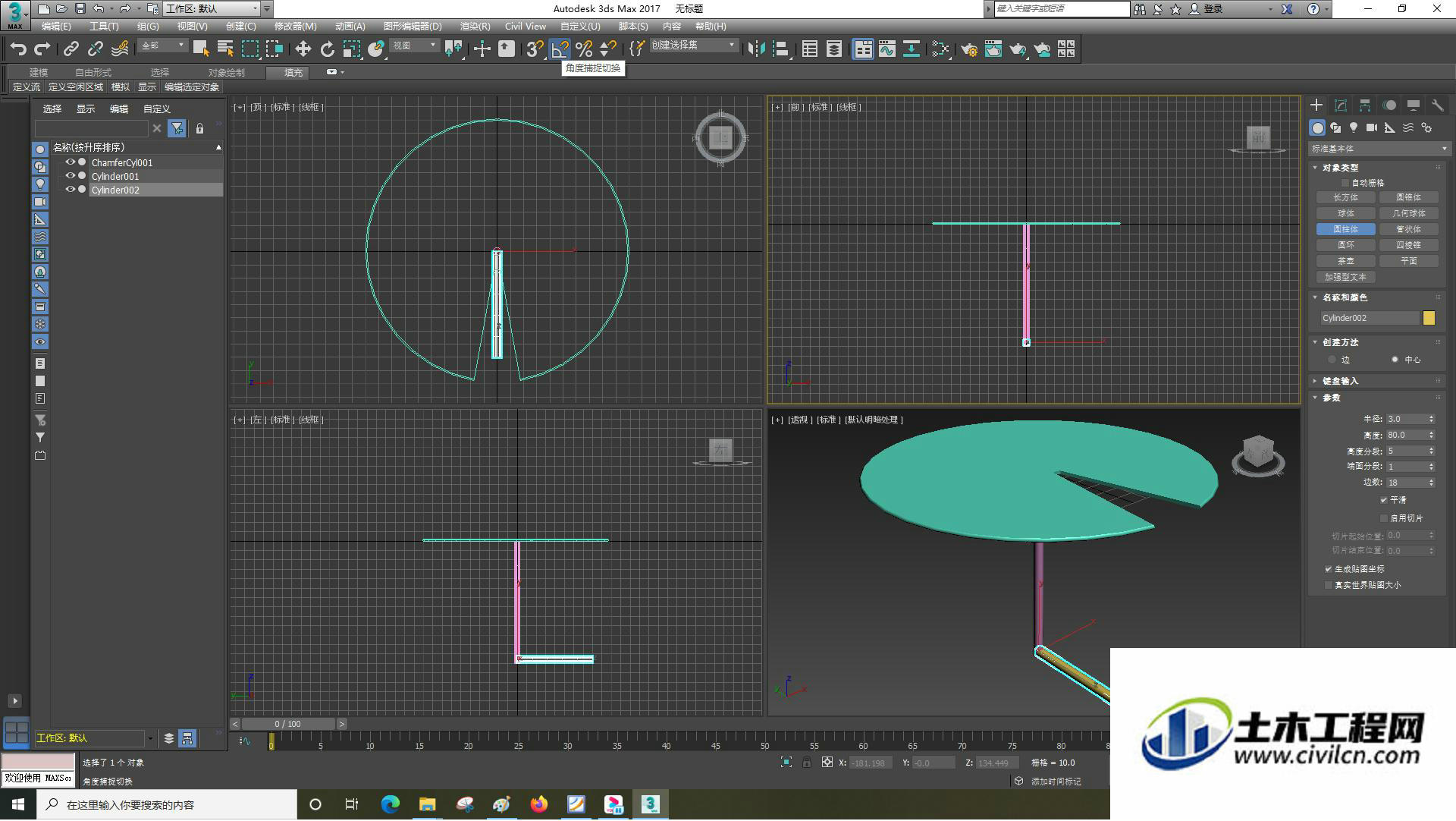This screenshot has width=1456, height=821.
Task: Open the 视图 reference coordinate dropdown
Action: pos(414,46)
